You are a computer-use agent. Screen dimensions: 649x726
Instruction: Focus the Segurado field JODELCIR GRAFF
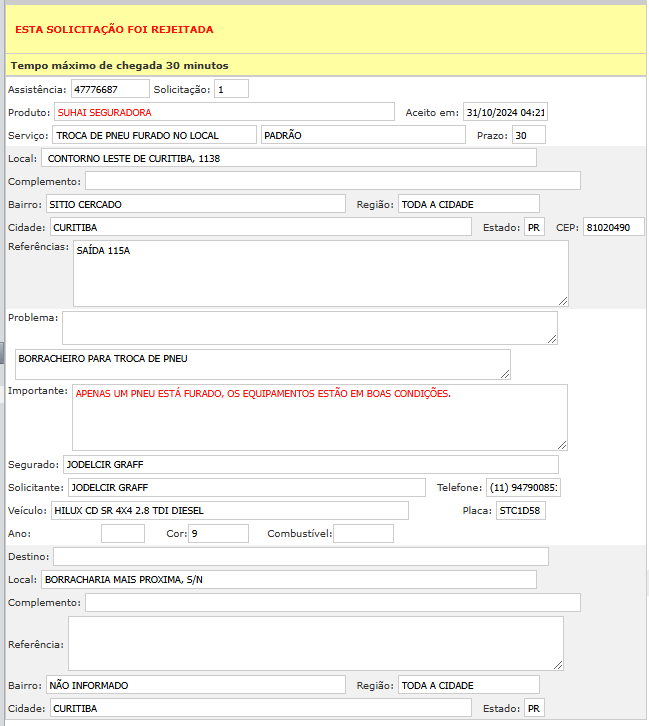310,464
